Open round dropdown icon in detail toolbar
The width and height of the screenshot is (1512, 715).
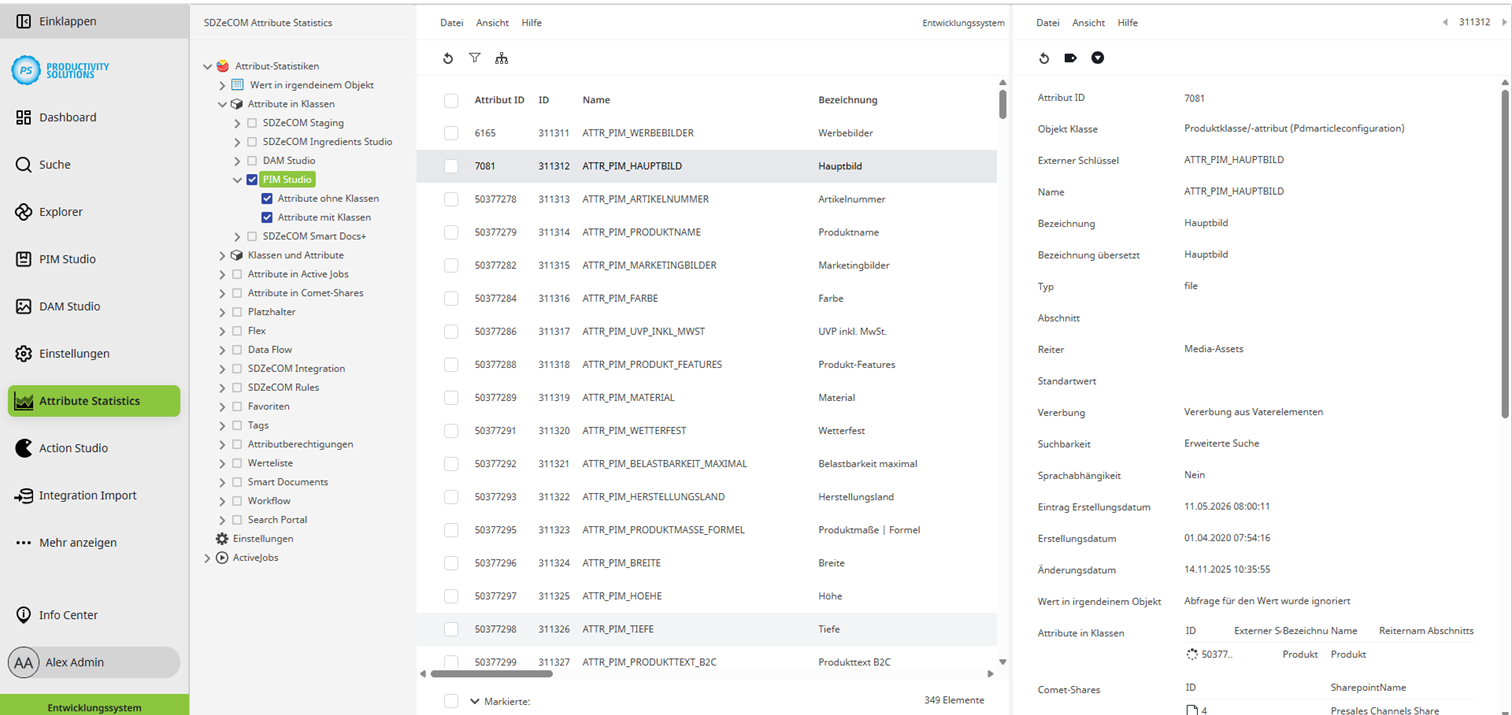click(x=1098, y=58)
